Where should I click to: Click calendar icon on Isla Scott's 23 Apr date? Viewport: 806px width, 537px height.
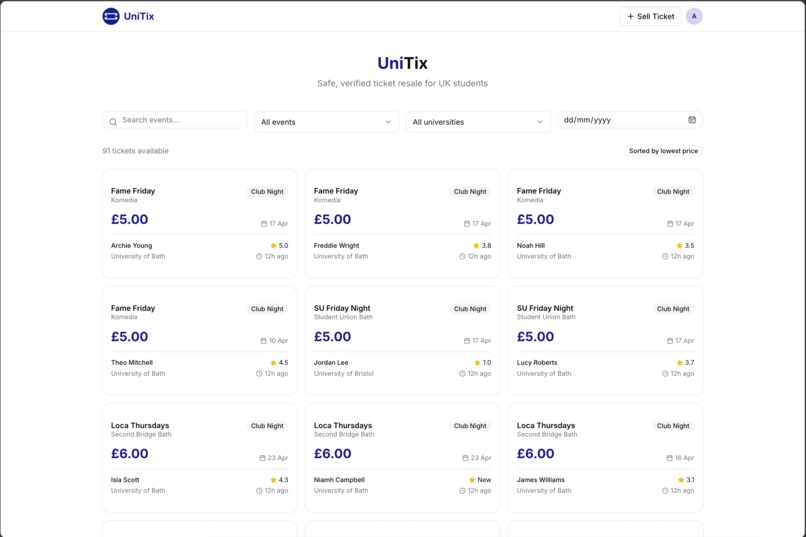262,458
